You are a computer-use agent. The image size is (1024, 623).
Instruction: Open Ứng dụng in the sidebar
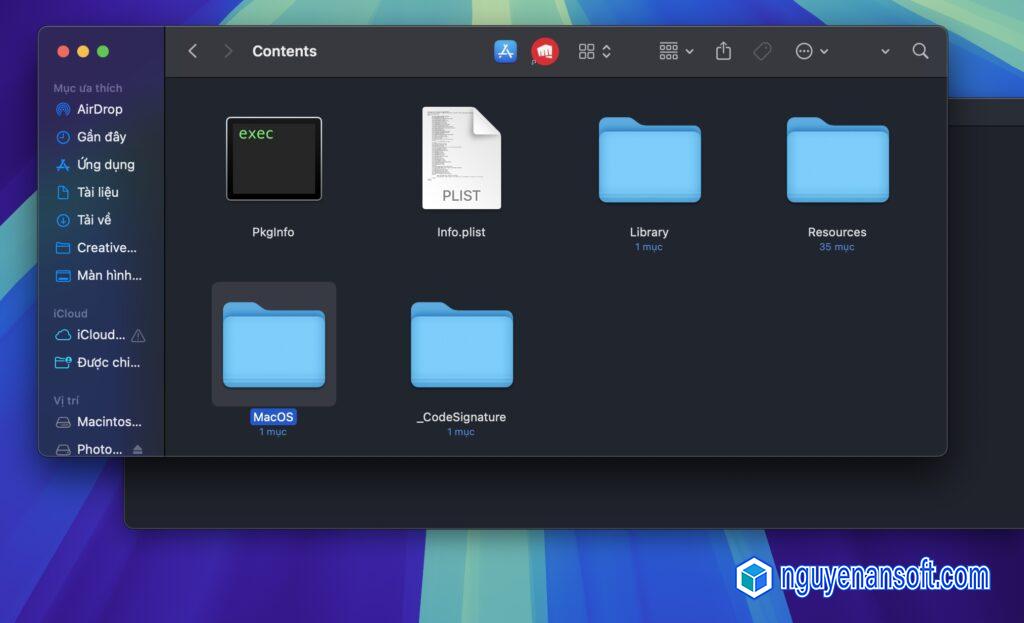(x=105, y=164)
